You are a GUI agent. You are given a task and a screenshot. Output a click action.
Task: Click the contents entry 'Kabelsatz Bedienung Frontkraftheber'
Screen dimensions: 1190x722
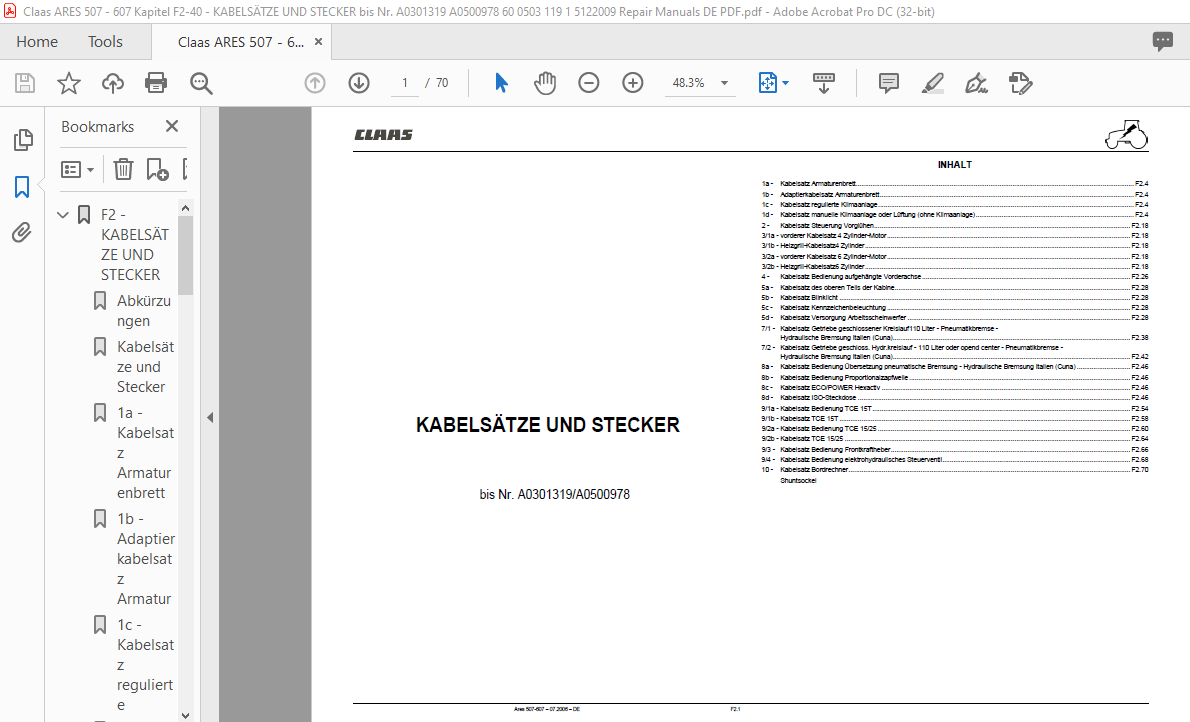pos(836,449)
